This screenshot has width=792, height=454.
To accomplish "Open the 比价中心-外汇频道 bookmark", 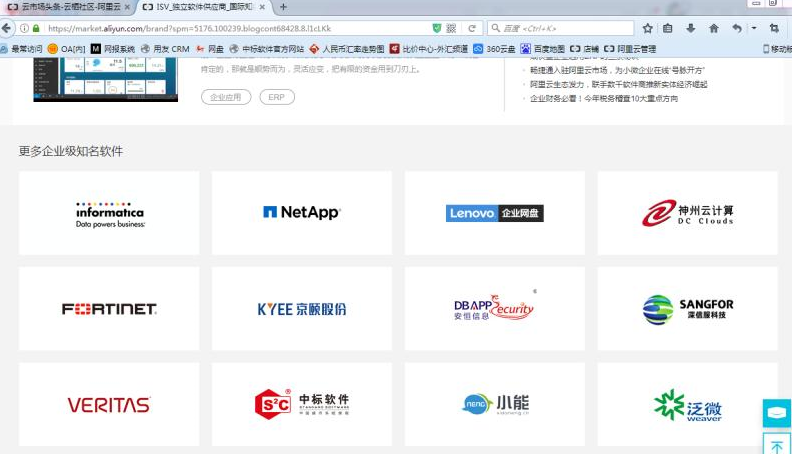I will click(x=429, y=49).
